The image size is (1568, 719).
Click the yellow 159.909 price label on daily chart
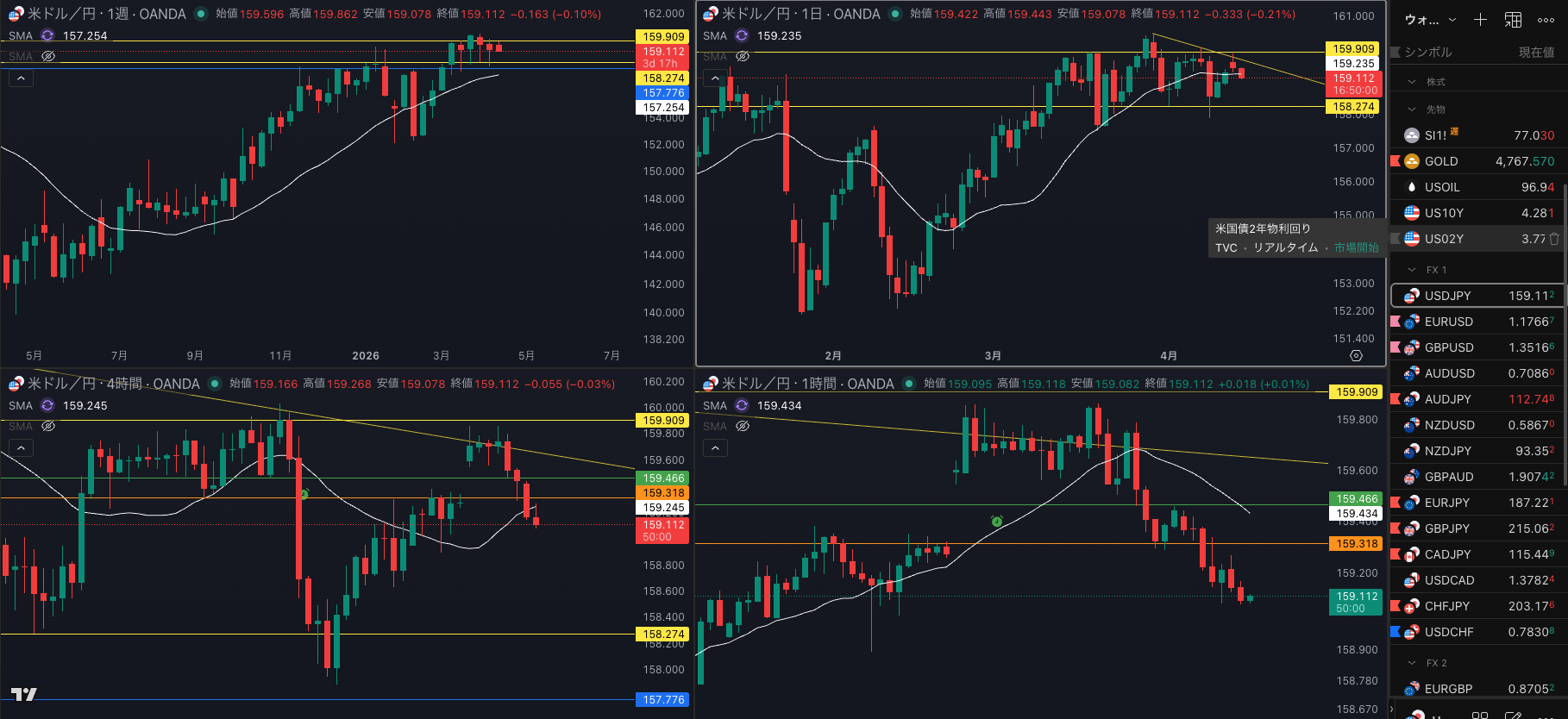[x=1353, y=49]
